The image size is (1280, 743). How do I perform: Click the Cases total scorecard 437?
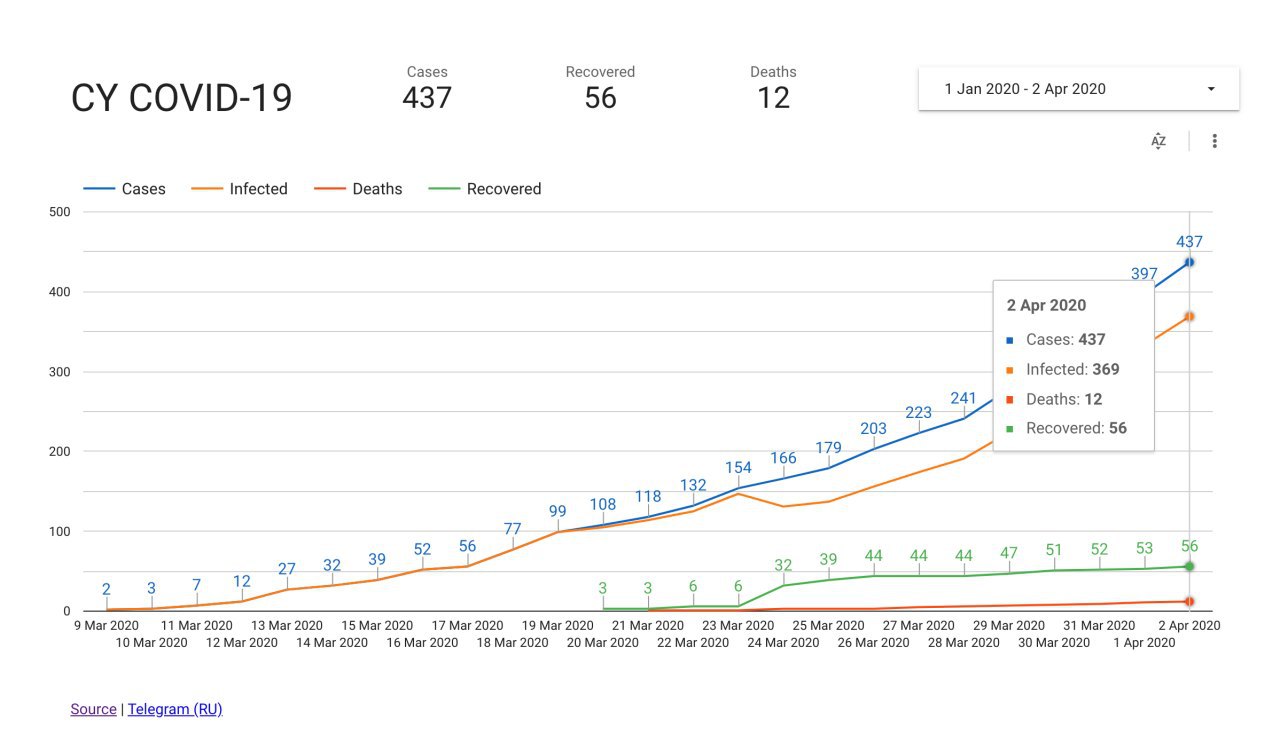click(x=427, y=97)
